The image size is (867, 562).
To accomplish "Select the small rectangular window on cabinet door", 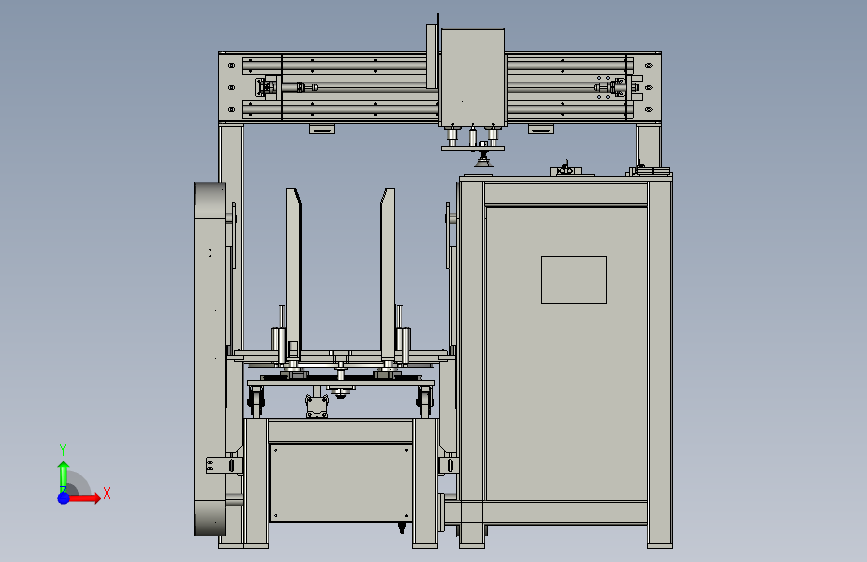I will click(x=573, y=280).
